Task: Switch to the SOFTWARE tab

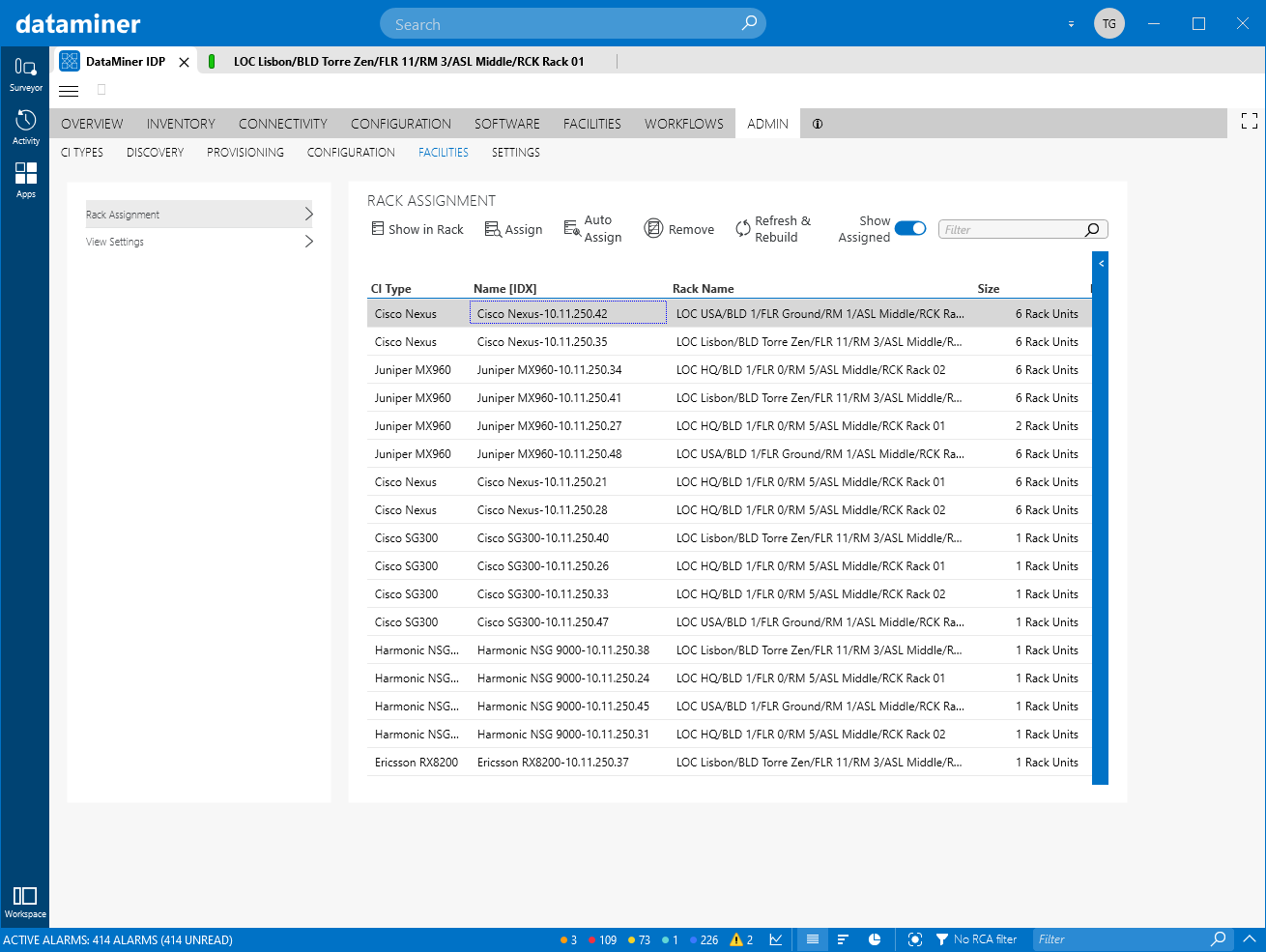Action: [507, 124]
